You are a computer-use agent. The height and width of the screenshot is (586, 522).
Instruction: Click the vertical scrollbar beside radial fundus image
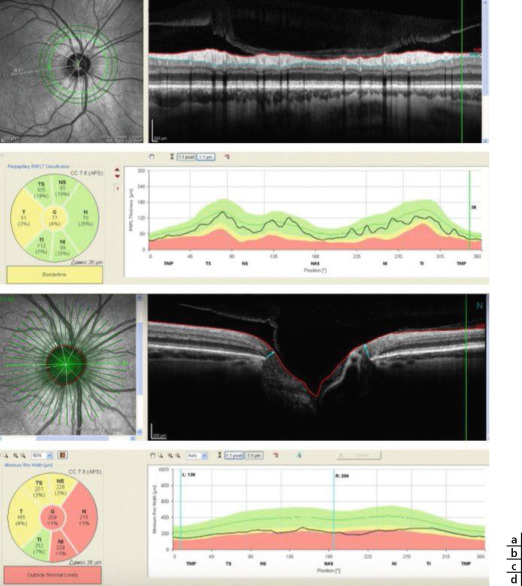pos(140,364)
